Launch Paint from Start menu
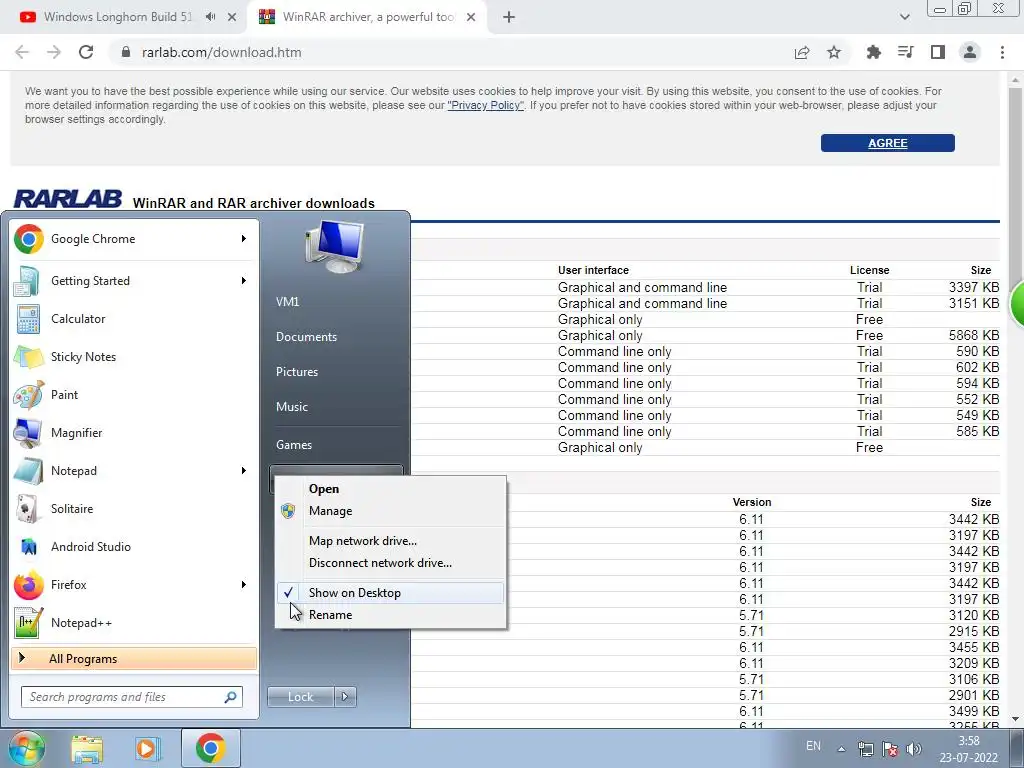 click(x=134, y=394)
